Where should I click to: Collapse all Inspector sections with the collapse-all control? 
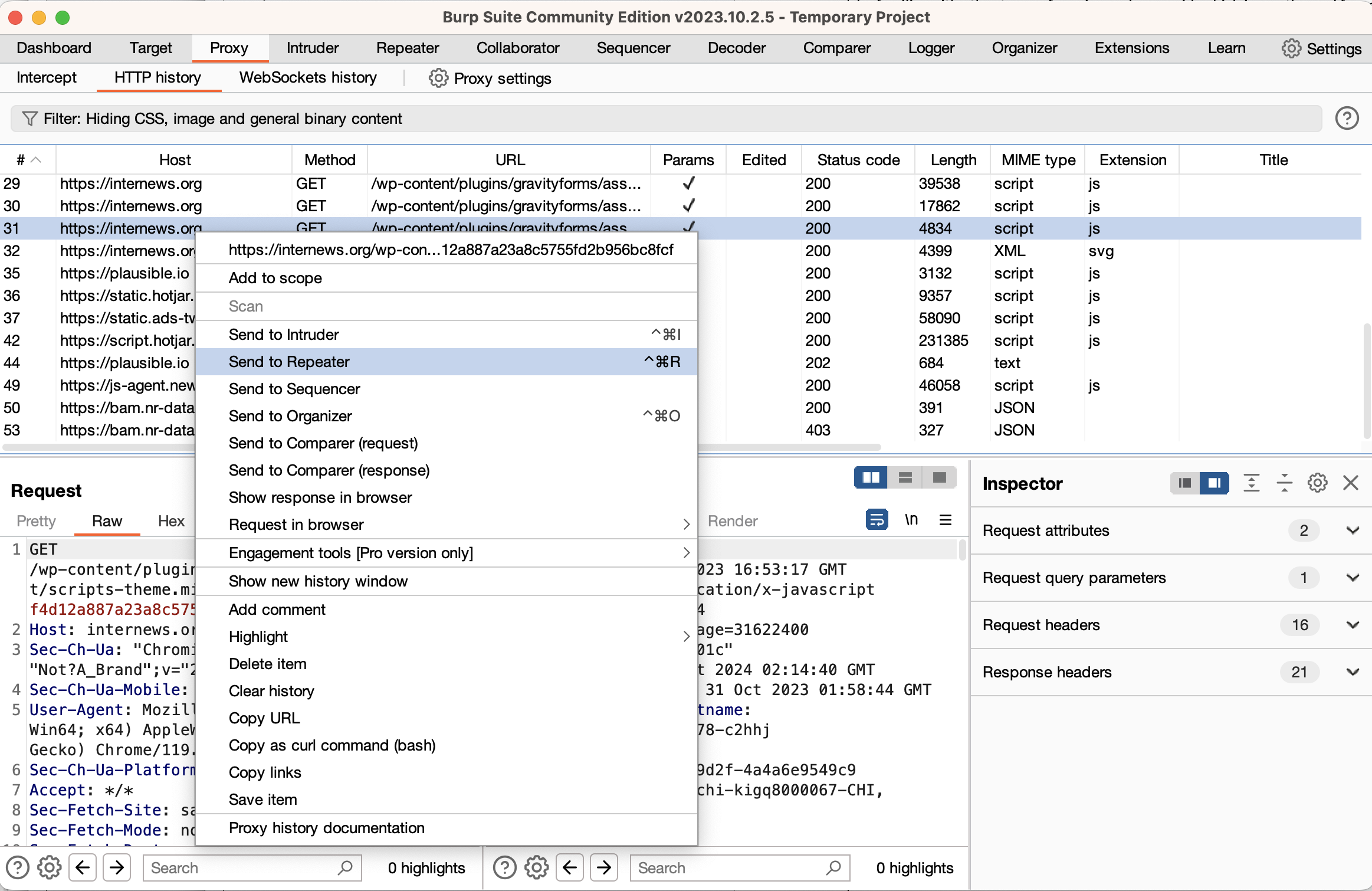tap(1285, 483)
